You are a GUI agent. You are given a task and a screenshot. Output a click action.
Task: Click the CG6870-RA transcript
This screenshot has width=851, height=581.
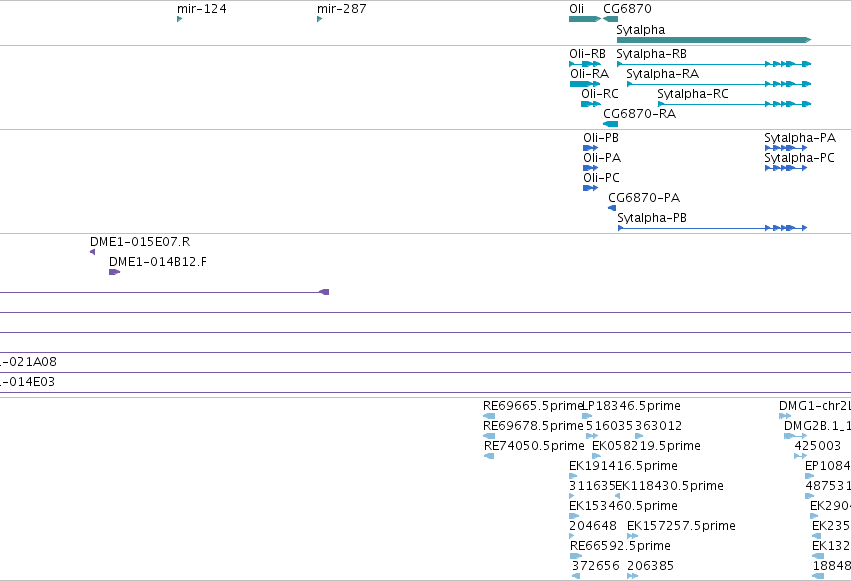click(x=611, y=124)
